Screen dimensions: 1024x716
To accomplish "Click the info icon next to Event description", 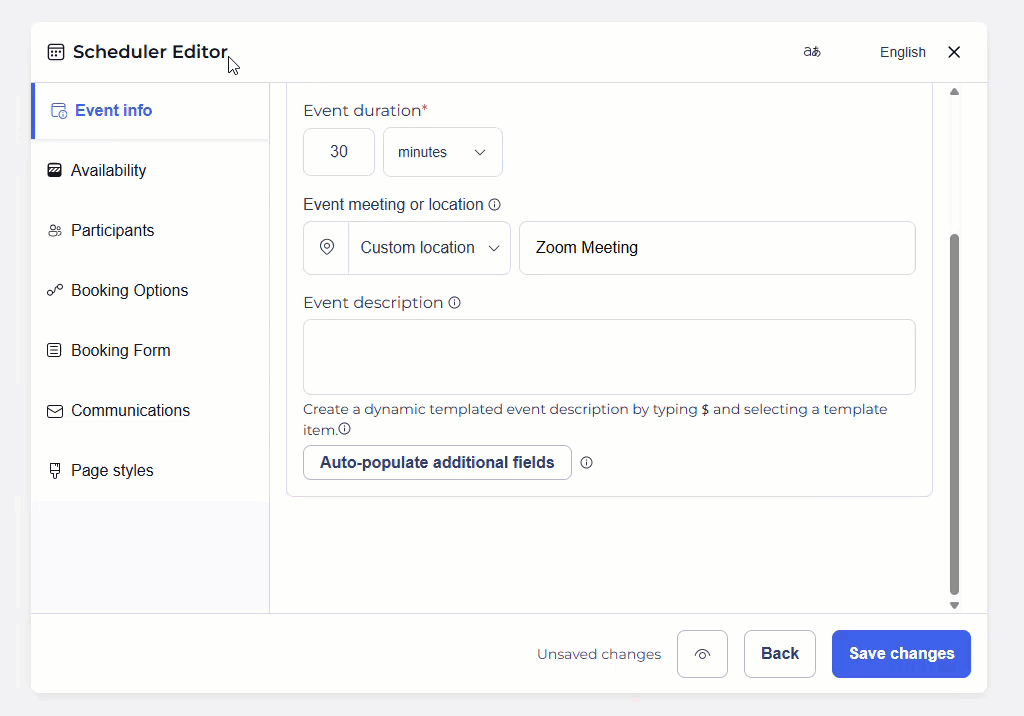I will pos(454,303).
